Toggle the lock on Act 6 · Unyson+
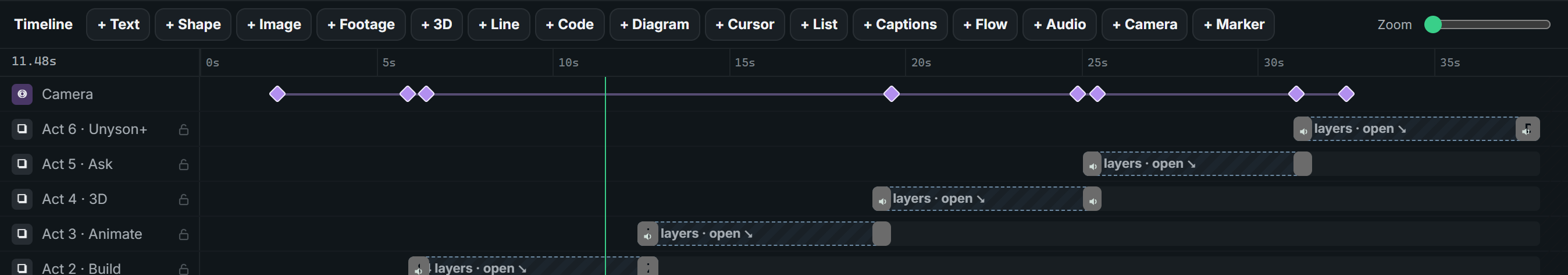This screenshot has width=1568, height=275. (183, 129)
